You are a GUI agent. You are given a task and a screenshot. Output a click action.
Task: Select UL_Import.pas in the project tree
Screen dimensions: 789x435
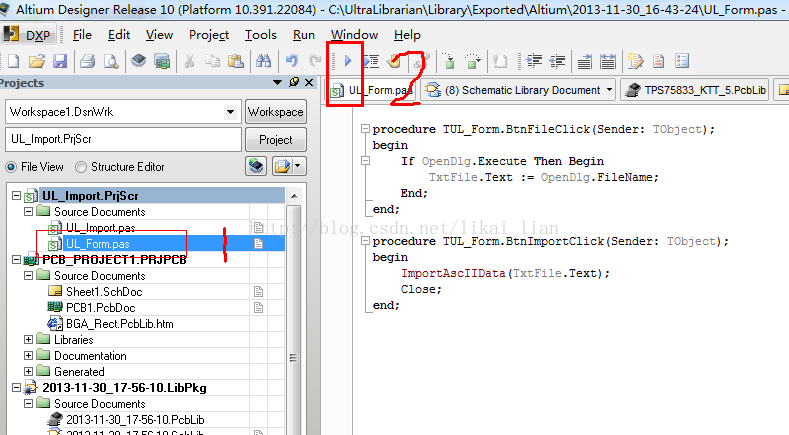101,228
